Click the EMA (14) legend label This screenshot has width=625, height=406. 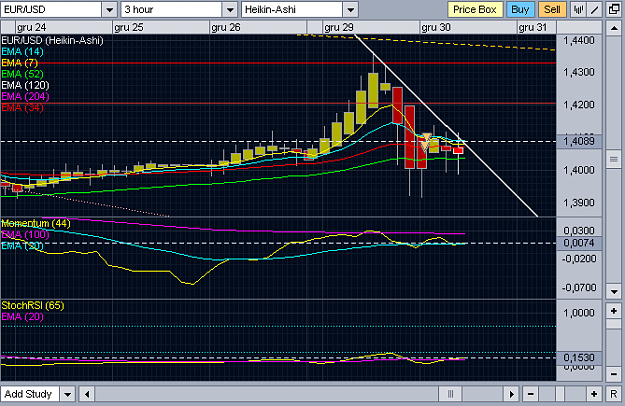[22, 52]
